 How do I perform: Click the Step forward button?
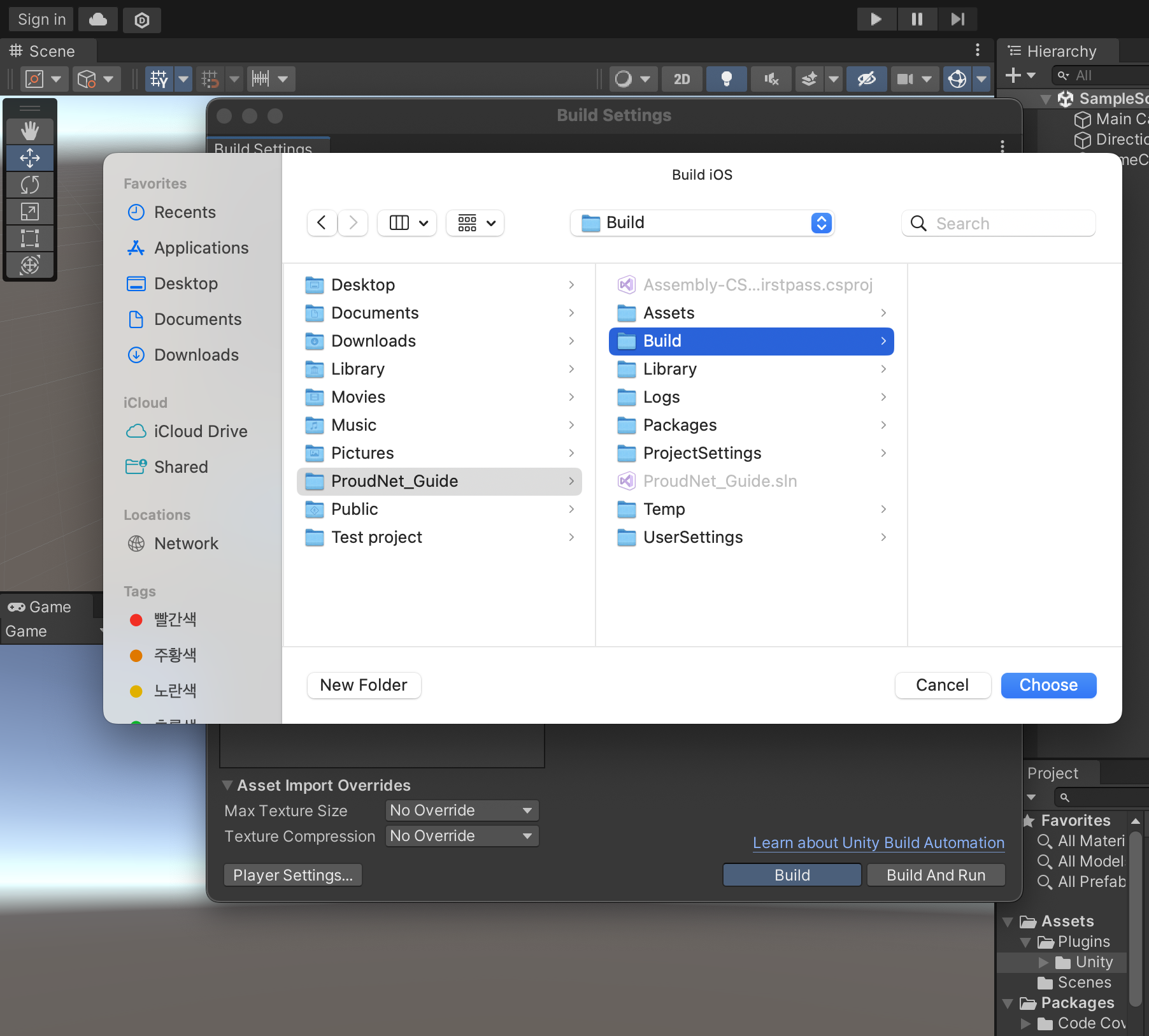(957, 19)
